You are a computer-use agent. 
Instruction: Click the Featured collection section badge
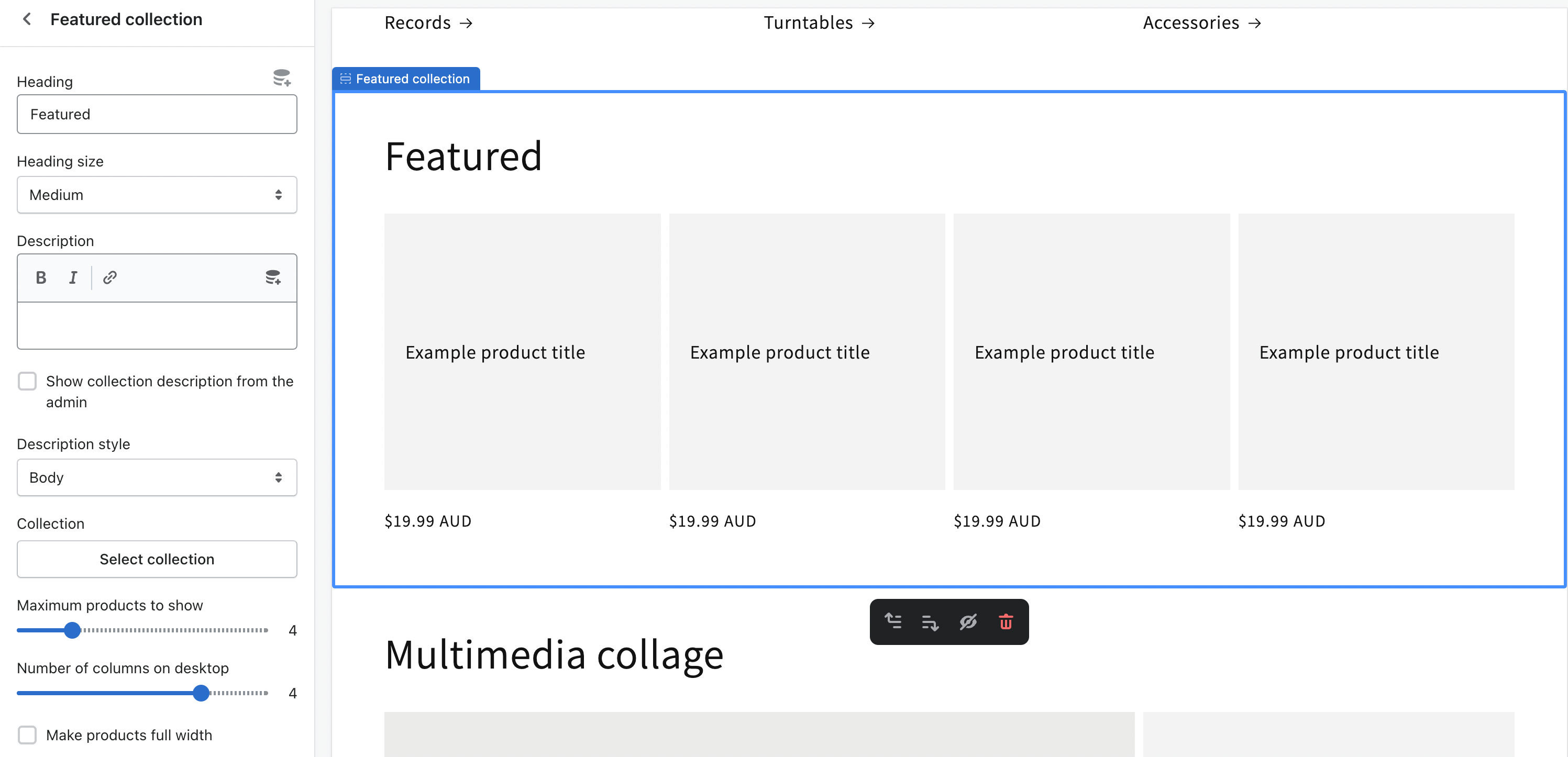406,78
